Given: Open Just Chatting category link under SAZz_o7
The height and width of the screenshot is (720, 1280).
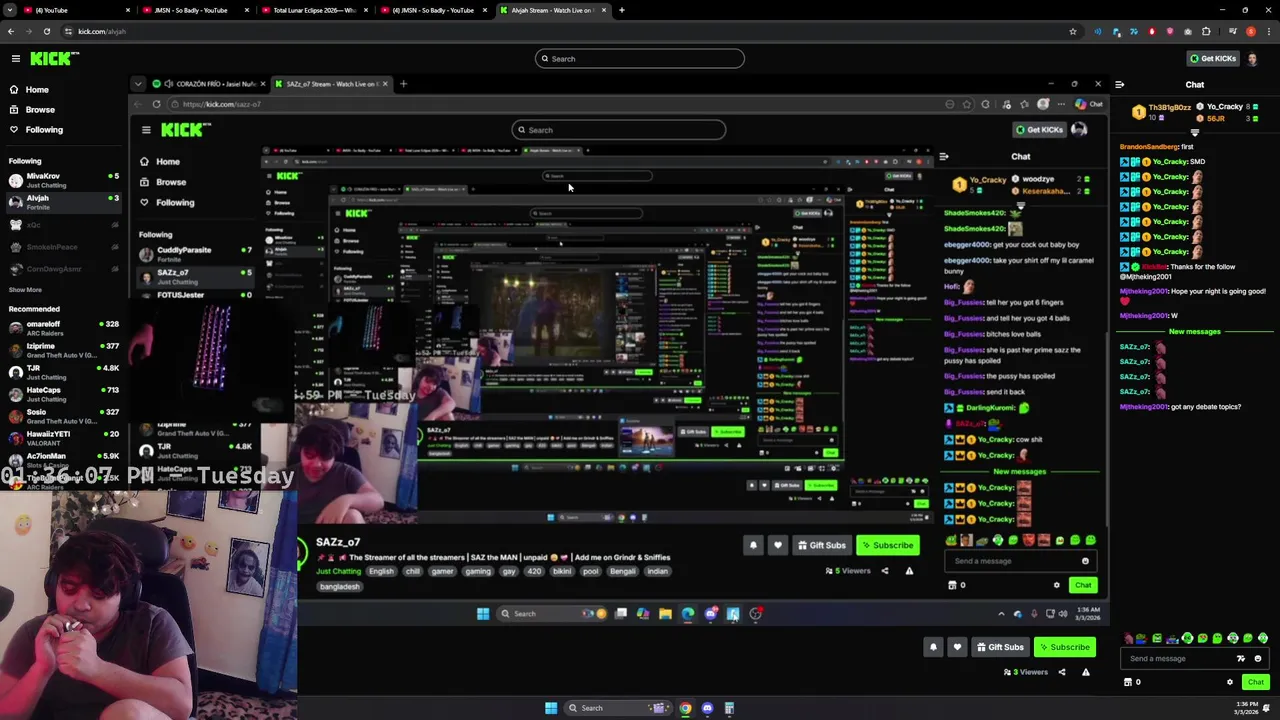Looking at the screenshot, I should pyautogui.click(x=338, y=571).
